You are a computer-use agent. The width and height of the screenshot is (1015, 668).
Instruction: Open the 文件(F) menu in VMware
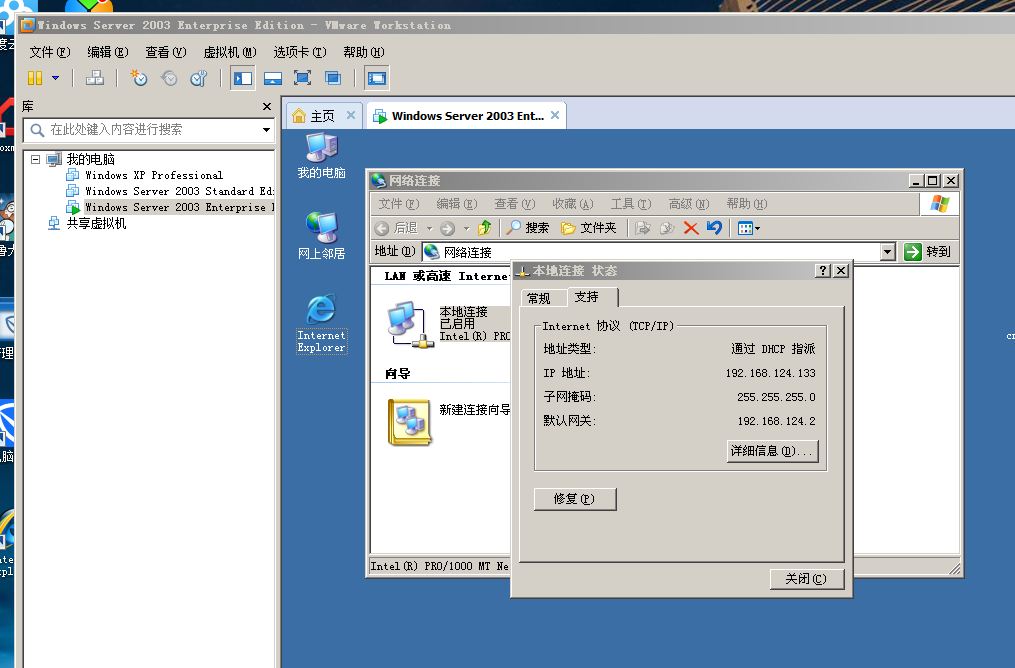[x=50, y=52]
